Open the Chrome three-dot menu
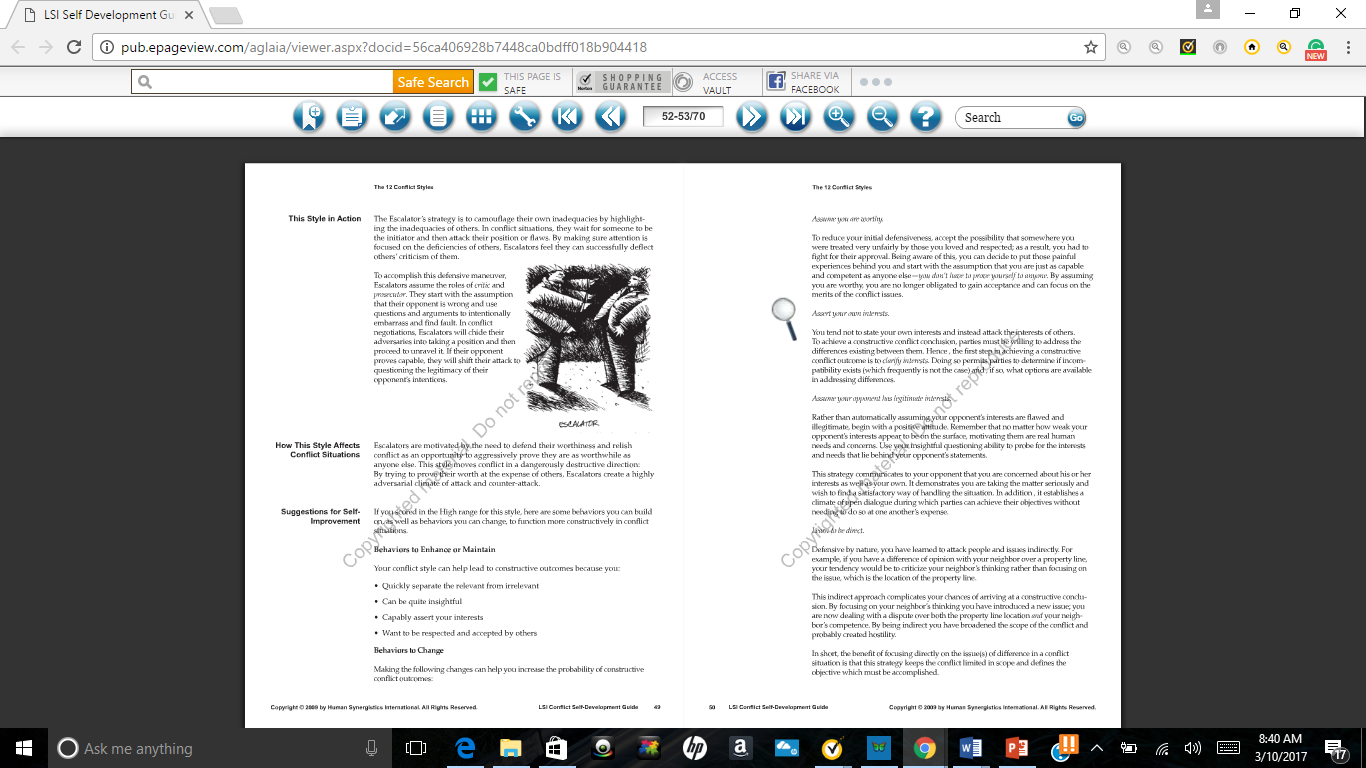1366x768 pixels. [1344, 47]
